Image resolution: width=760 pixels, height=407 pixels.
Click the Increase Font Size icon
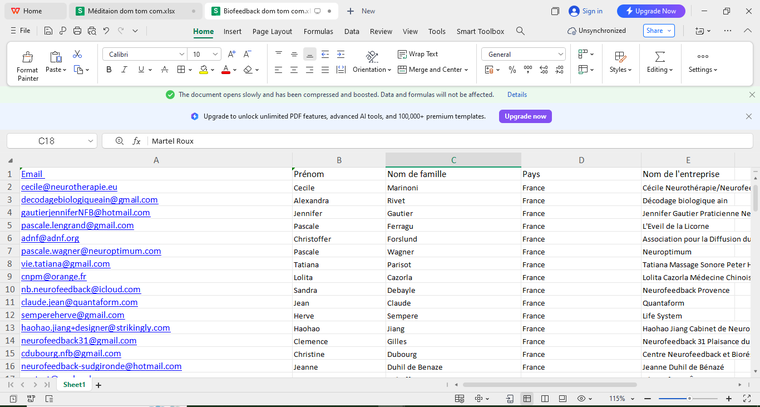[229, 54]
